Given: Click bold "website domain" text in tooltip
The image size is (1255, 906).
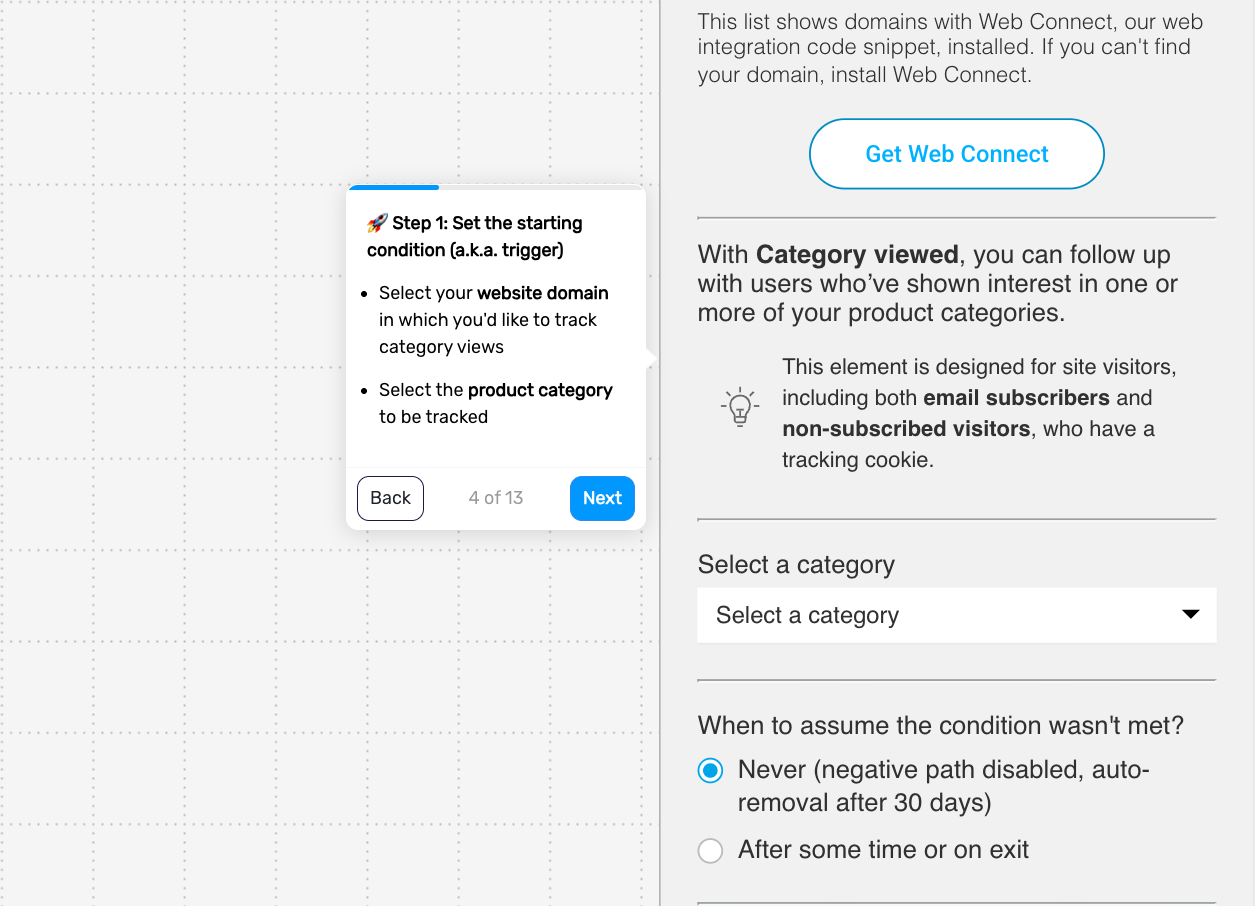Looking at the screenshot, I should [x=543, y=293].
